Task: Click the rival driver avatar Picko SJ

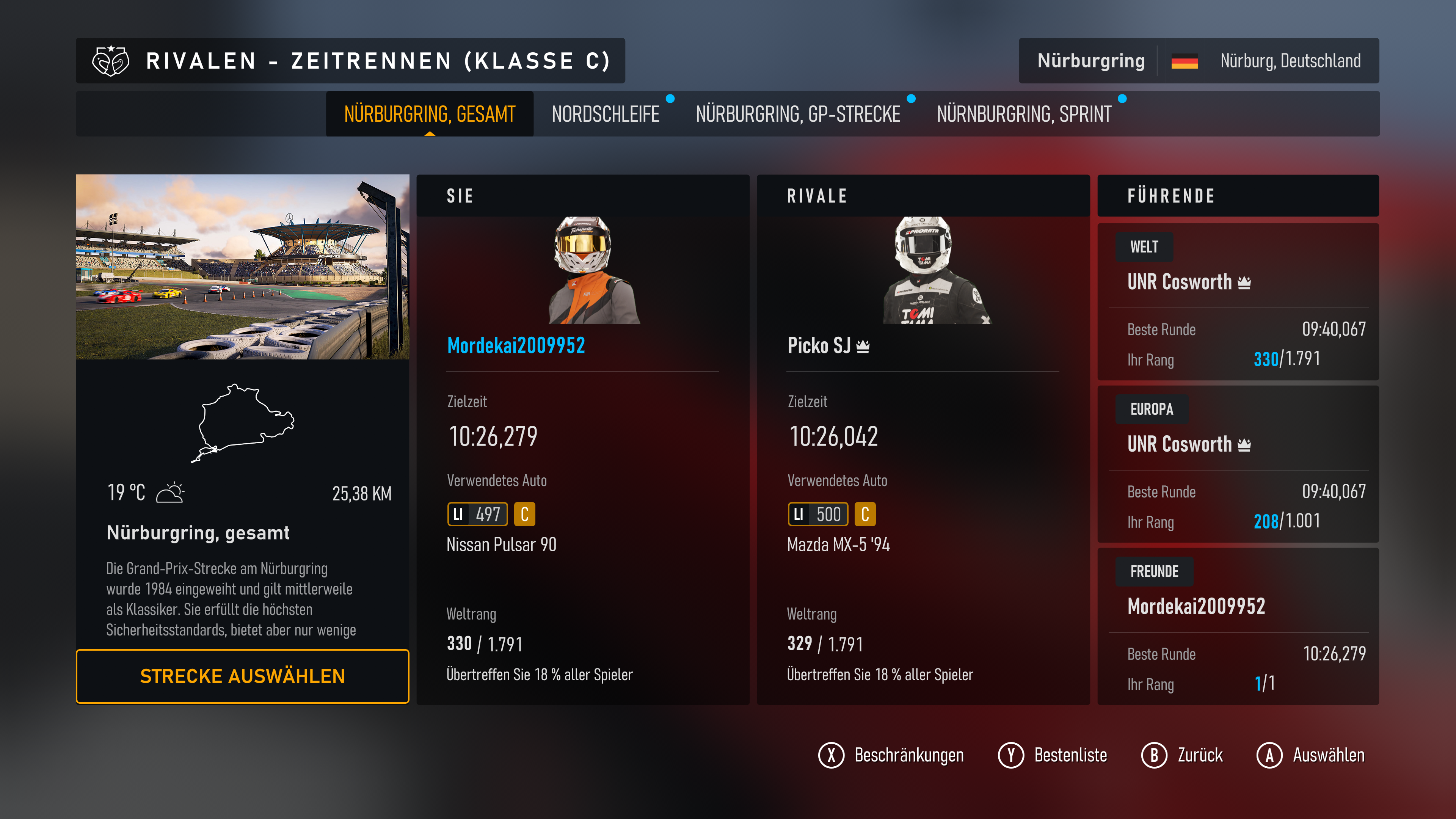Action: click(935, 270)
